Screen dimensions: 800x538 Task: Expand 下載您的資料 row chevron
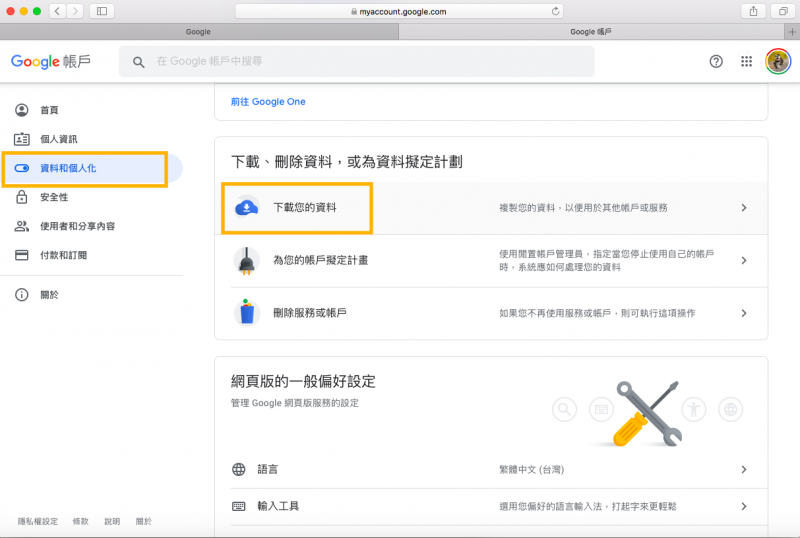coord(744,208)
